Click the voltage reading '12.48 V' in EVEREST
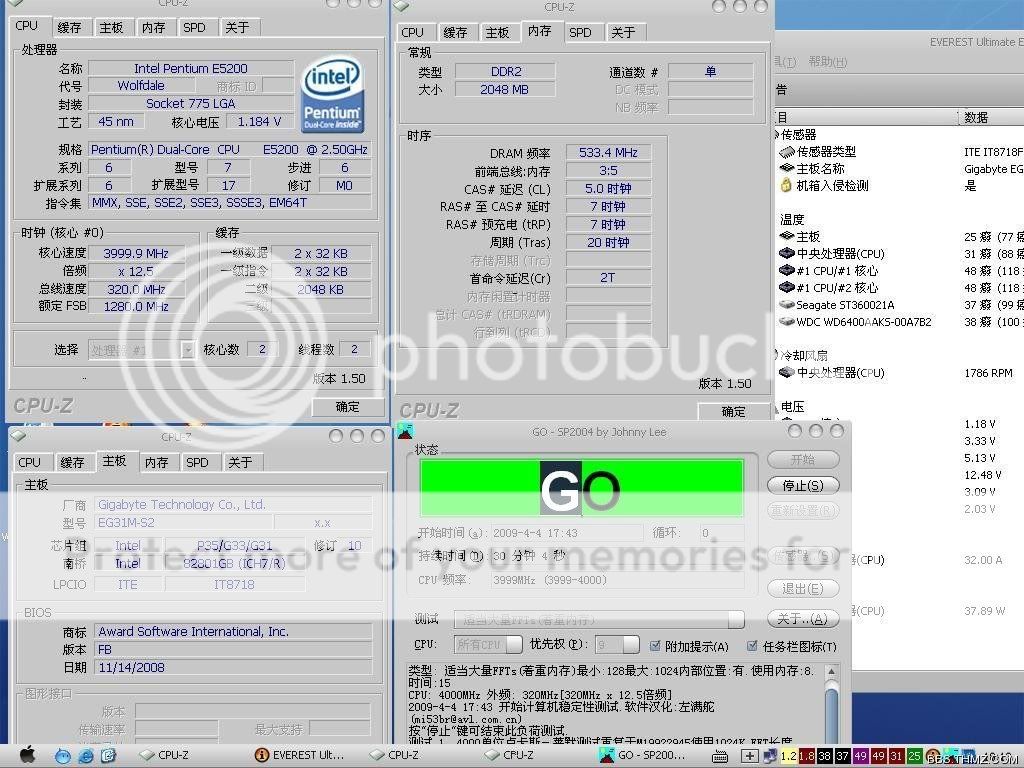Screen dimensions: 1024x768 (x=983, y=475)
